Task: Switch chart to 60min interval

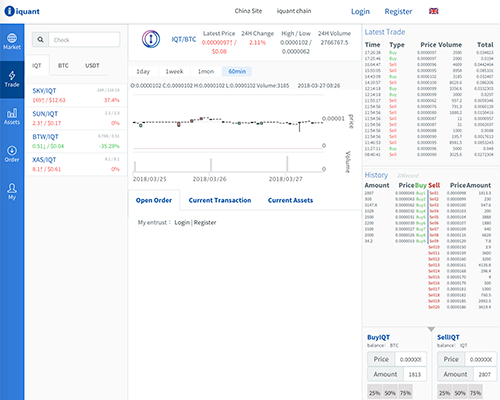Action: pyautogui.click(x=237, y=71)
